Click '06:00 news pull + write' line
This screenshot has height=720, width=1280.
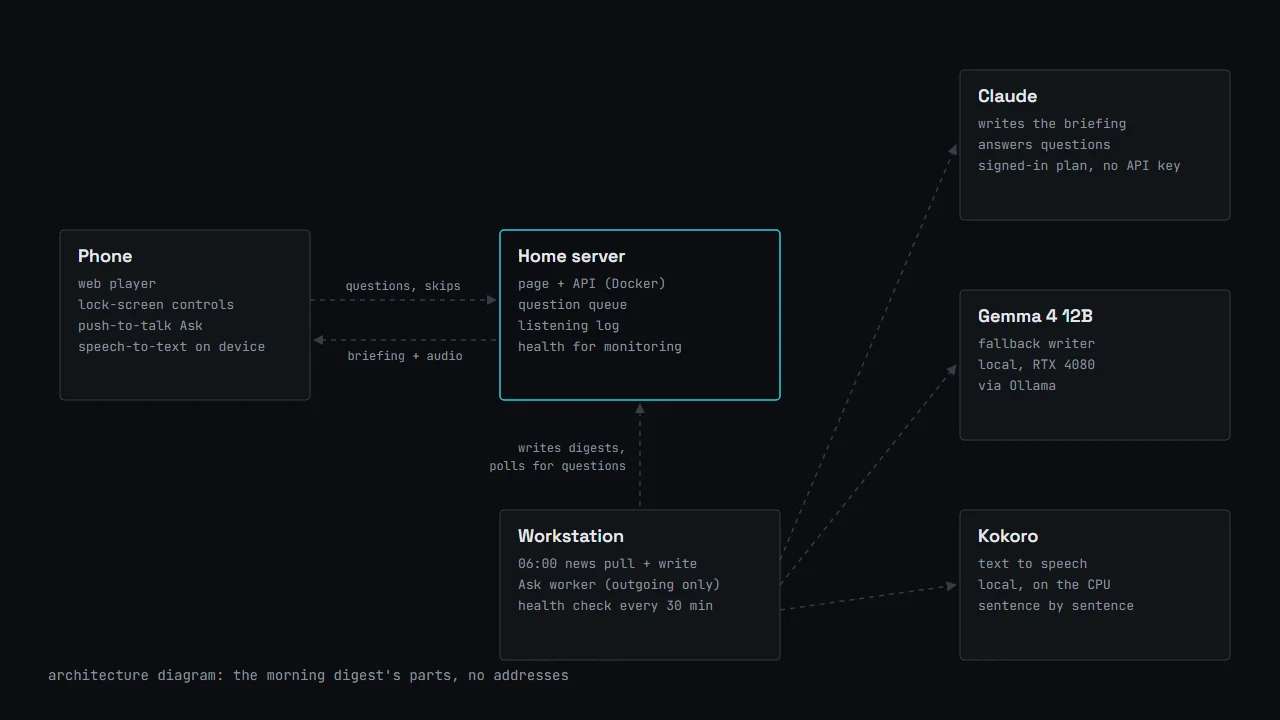pyautogui.click(x=608, y=564)
